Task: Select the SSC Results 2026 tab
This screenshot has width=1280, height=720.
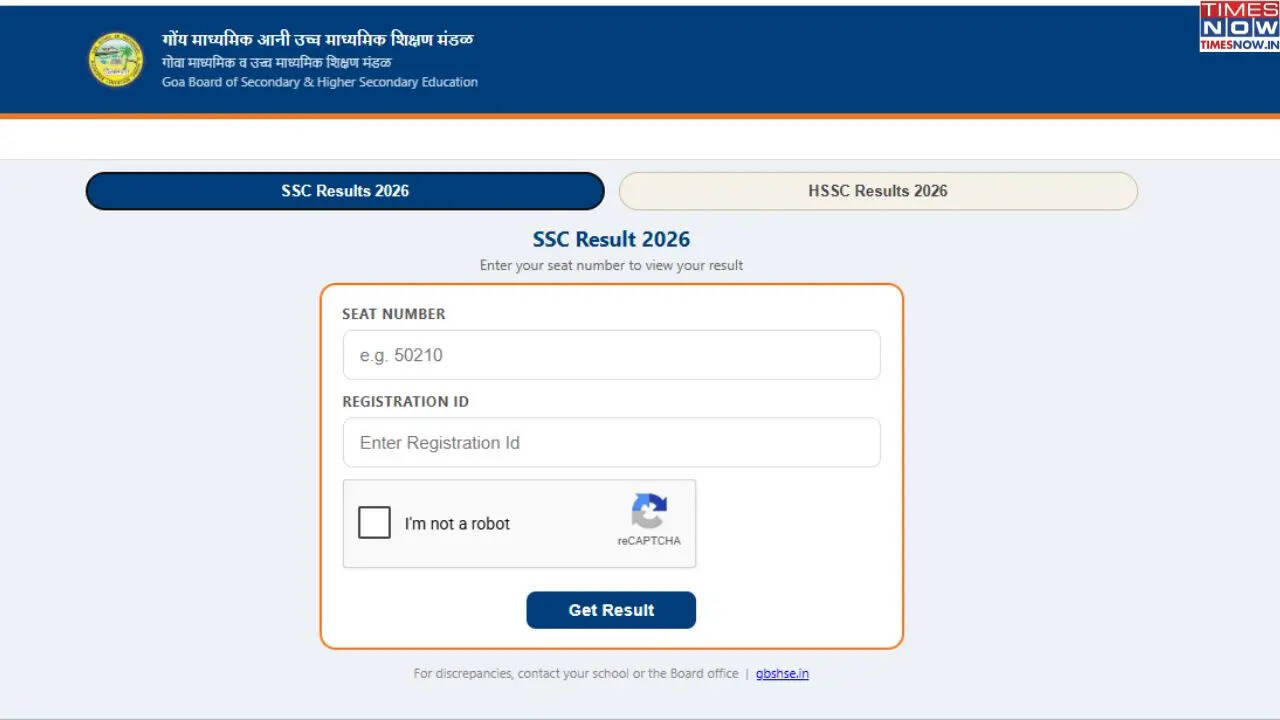Action: (x=344, y=191)
